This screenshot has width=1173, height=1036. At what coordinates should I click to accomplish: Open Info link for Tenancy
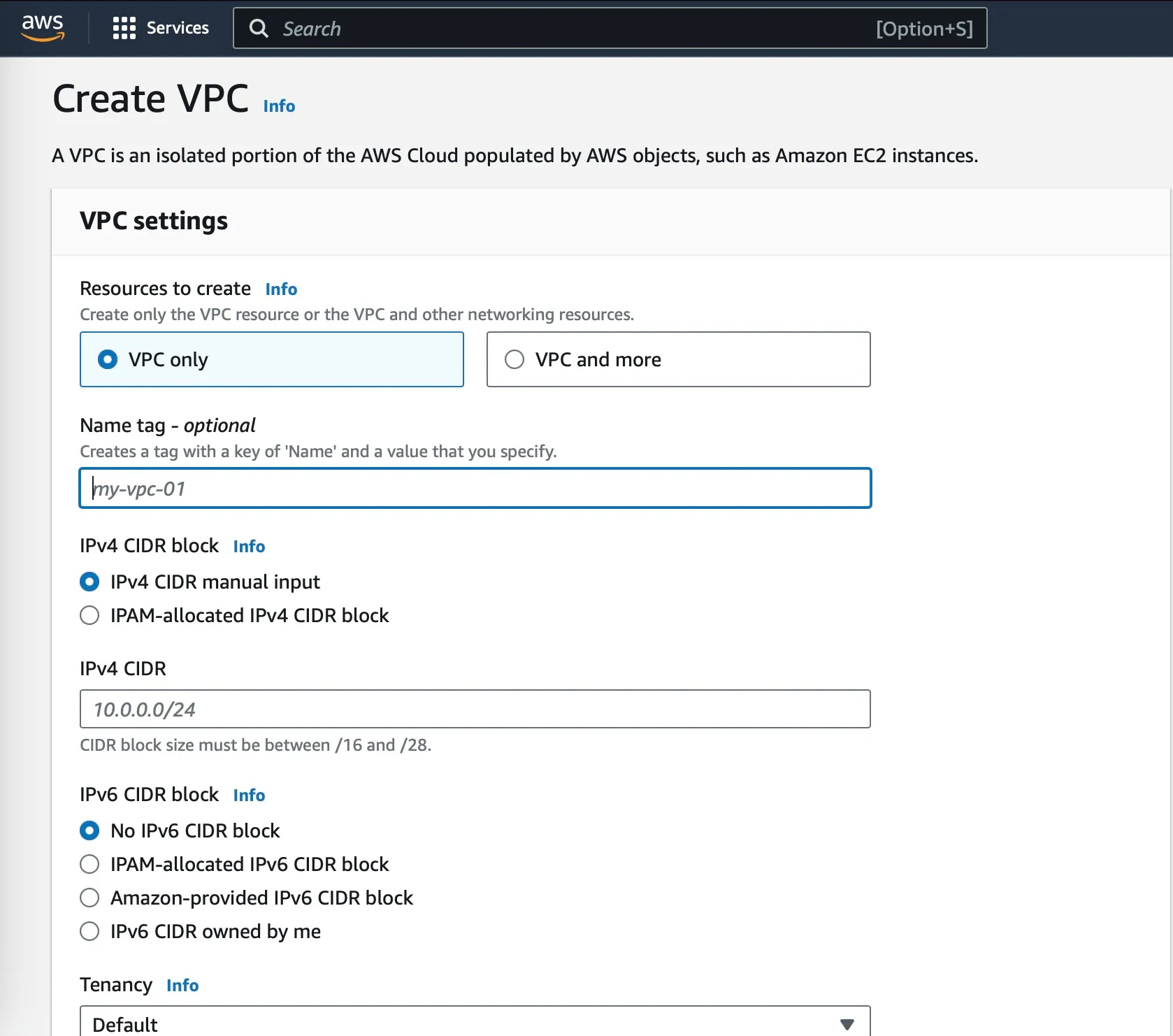tap(182, 986)
